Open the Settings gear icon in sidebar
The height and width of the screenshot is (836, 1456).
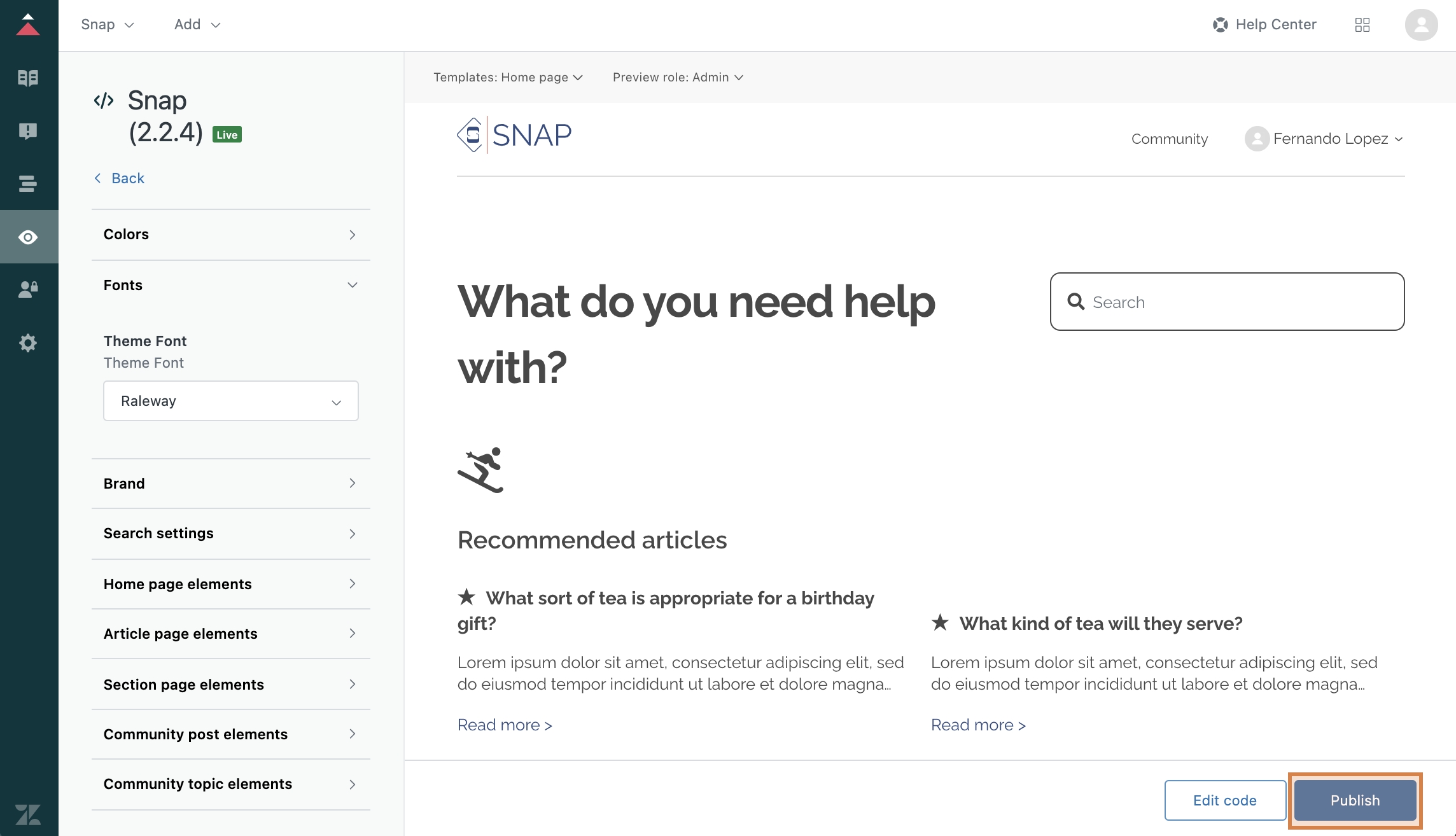[28, 343]
